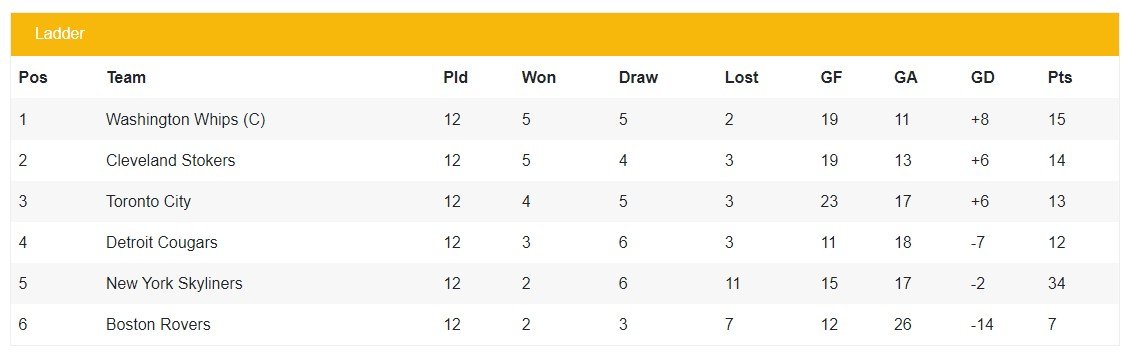Click the Draw column header
Image resolution: width=1131 pixels, height=364 pixels.
click(638, 77)
